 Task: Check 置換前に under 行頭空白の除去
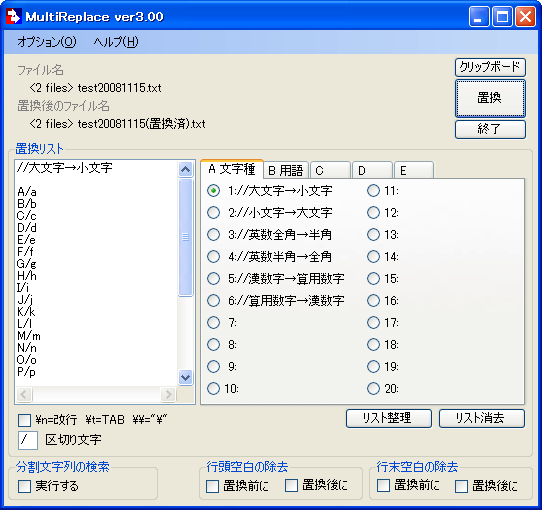click(212, 486)
